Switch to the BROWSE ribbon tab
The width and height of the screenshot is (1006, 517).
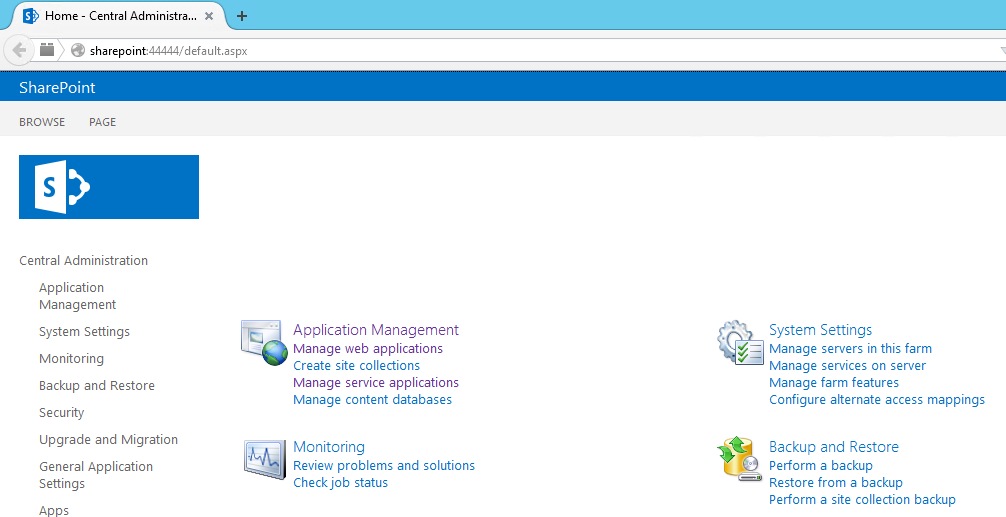tap(42, 122)
